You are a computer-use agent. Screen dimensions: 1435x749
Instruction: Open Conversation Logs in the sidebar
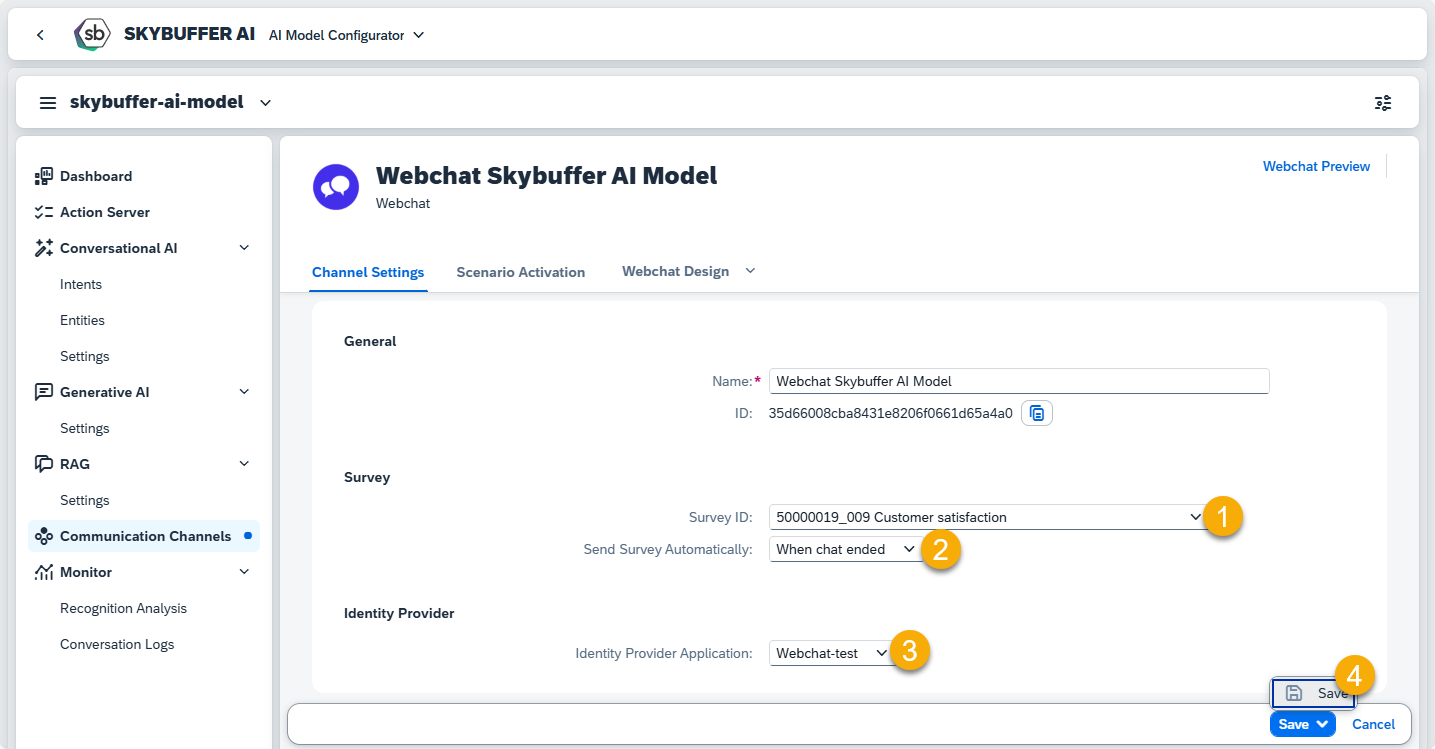[117, 644]
